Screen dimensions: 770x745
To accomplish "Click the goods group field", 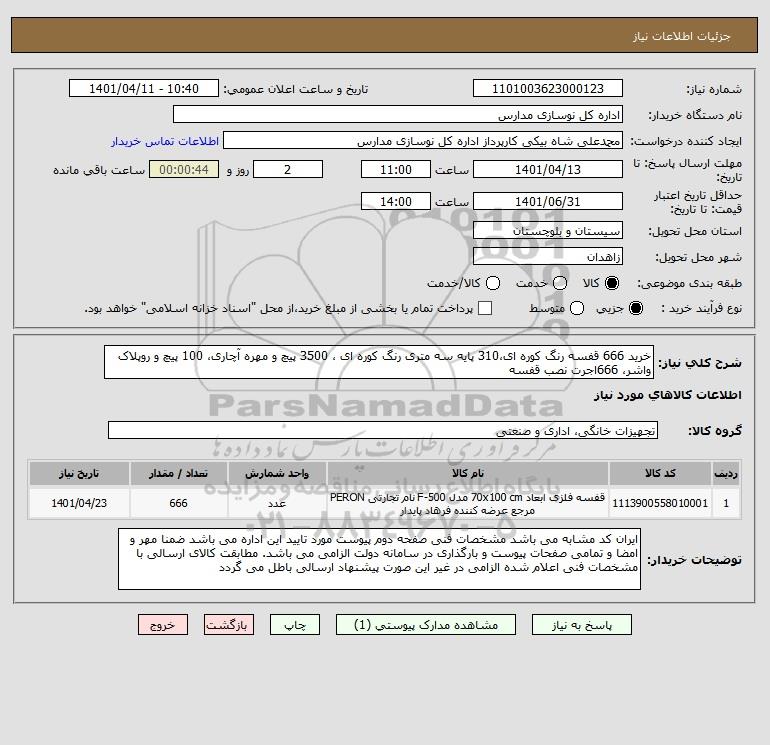I will click(383, 430).
